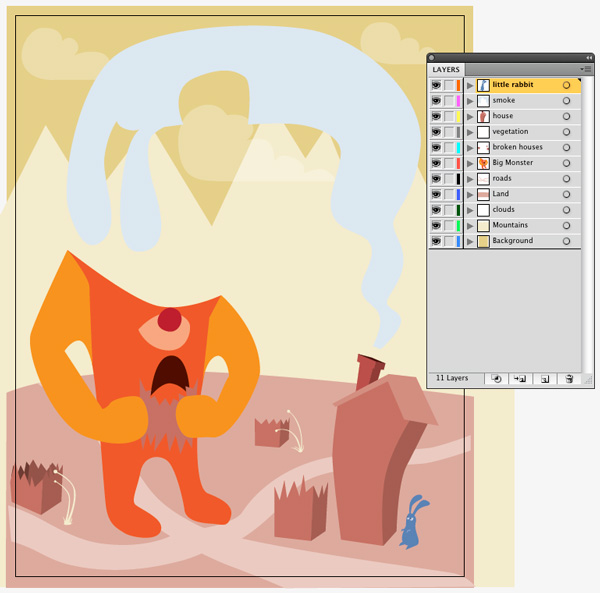This screenshot has width=600, height=593.
Task: Hide the roads layer
Action: pos(436,179)
